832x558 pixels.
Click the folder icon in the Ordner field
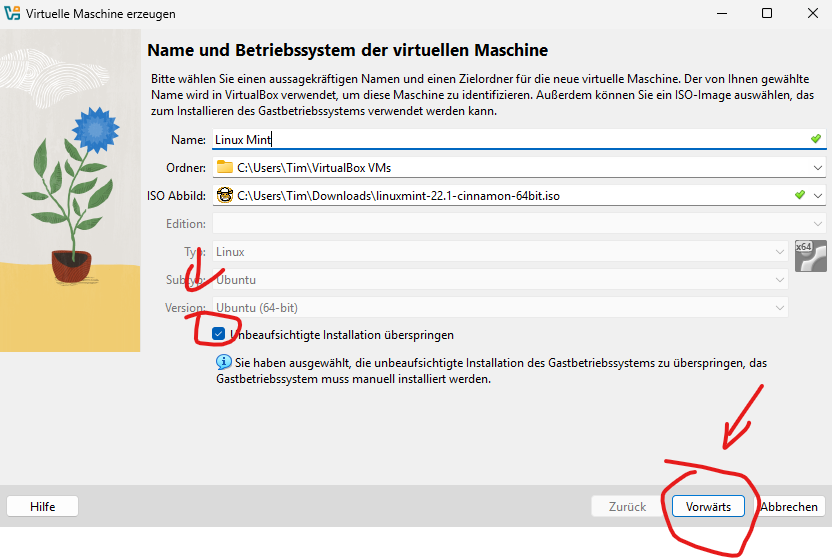225,167
